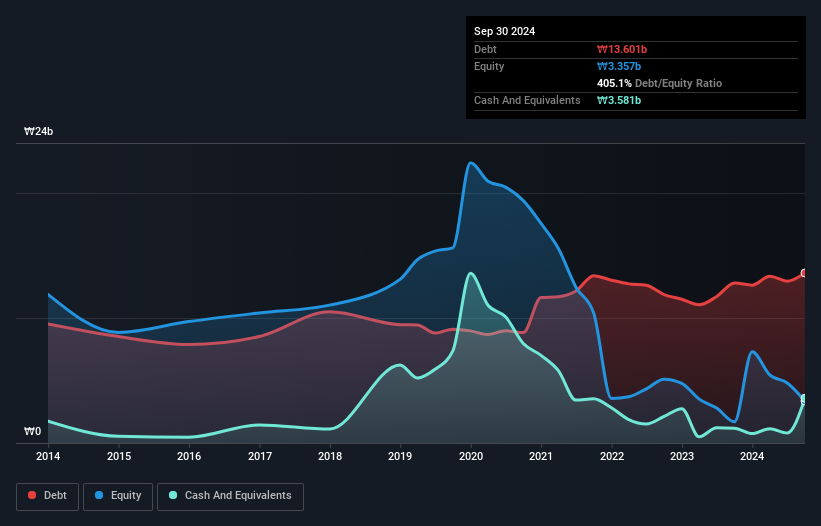Click the 2023 x-axis label
Screen dimensions: 821x526
tap(682, 456)
